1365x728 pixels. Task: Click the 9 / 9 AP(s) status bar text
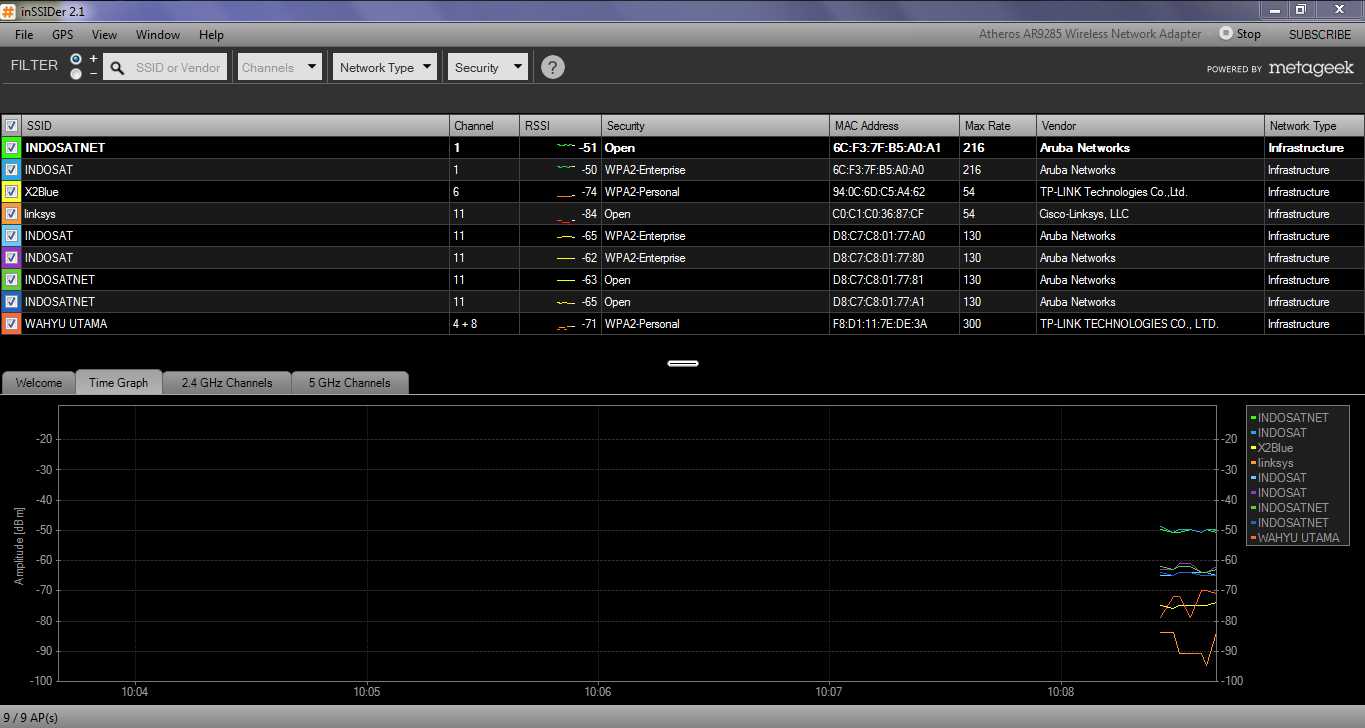pyautogui.click(x=31, y=718)
